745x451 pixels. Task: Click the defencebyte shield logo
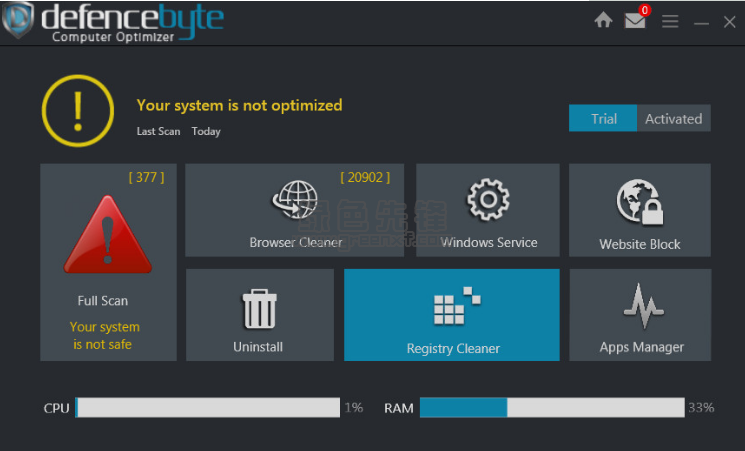17,20
